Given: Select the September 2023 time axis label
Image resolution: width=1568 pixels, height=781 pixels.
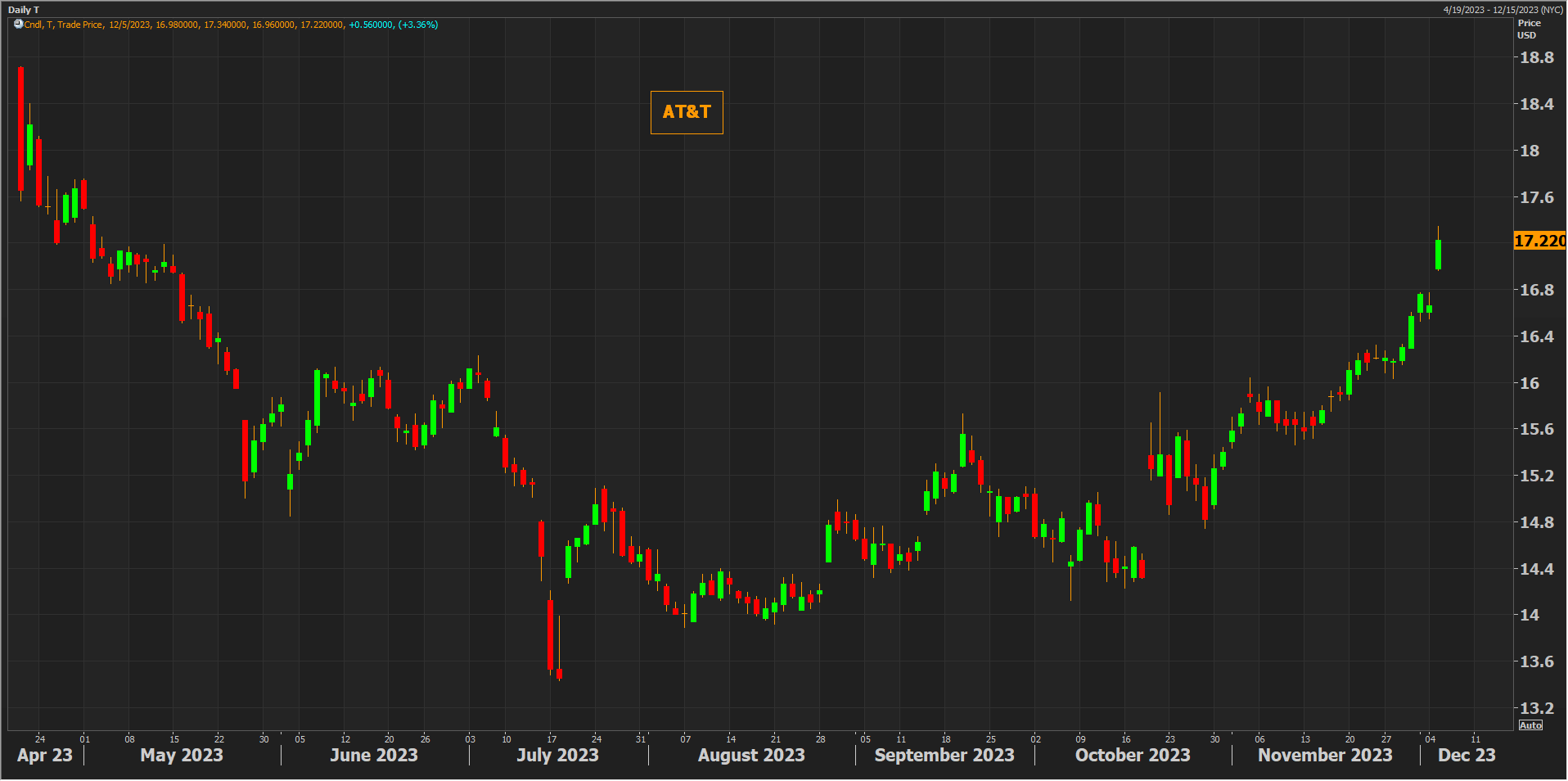Looking at the screenshot, I should 944,755.
